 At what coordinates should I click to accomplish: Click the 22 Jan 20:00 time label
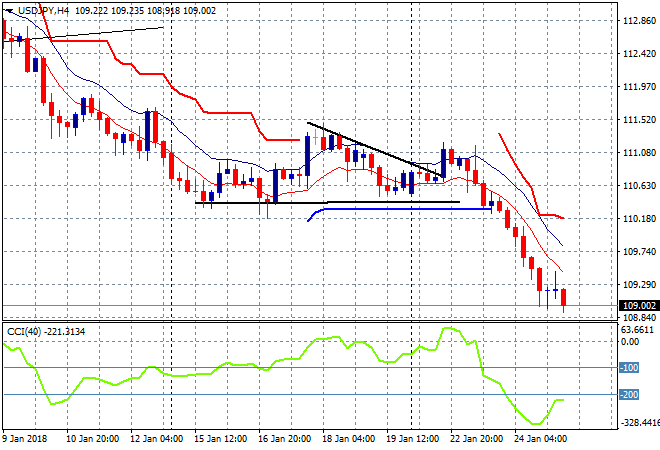click(x=476, y=439)
